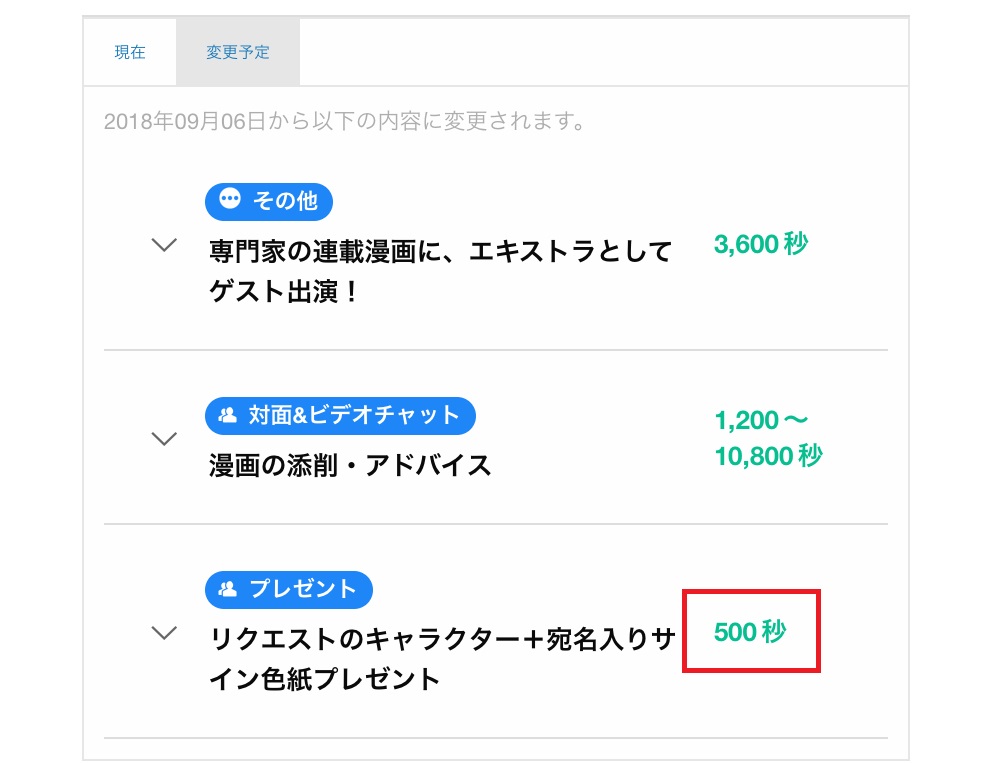988x763 pixels.
Task: Open 専門家の連載漫画に、エキストラとして title
Action: click(441, 251)
